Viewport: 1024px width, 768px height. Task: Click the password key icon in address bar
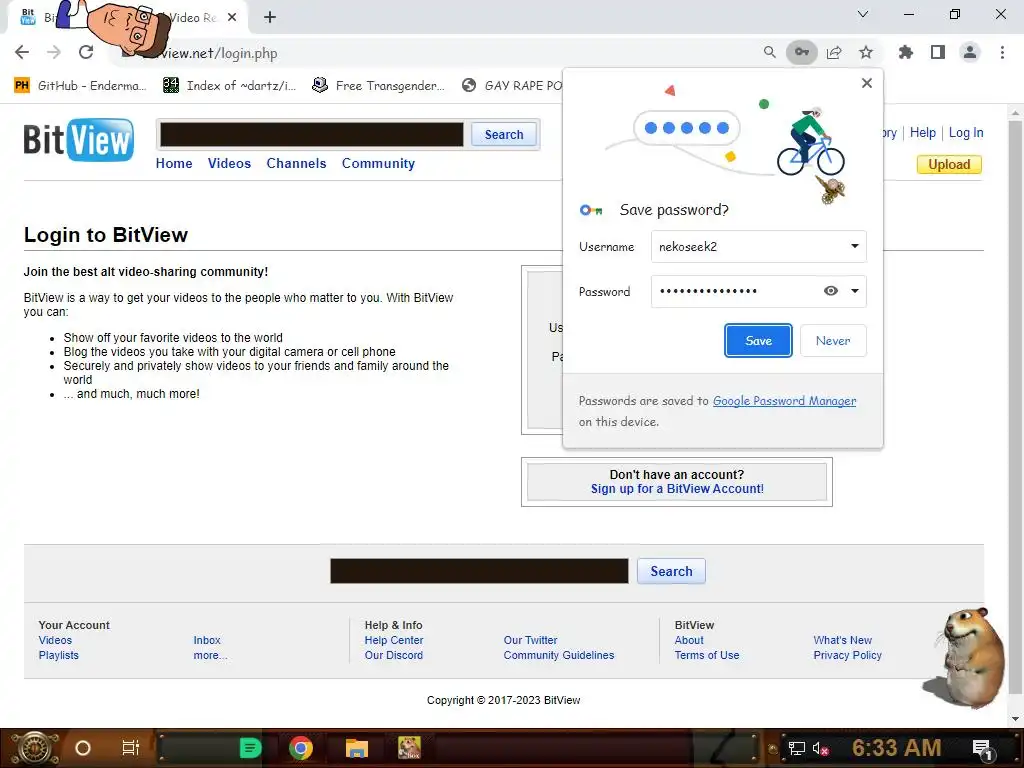point(801,52)
